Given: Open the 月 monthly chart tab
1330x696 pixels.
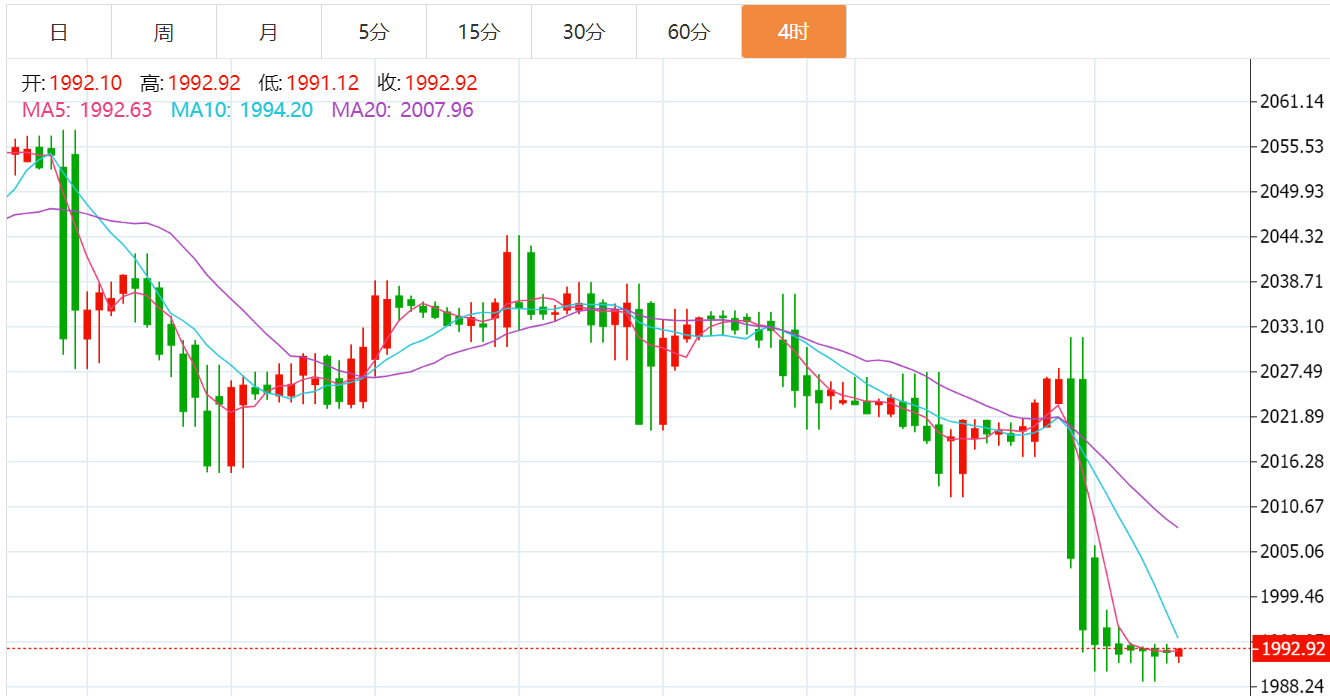Looking at the screenshot, I should 269,32.
